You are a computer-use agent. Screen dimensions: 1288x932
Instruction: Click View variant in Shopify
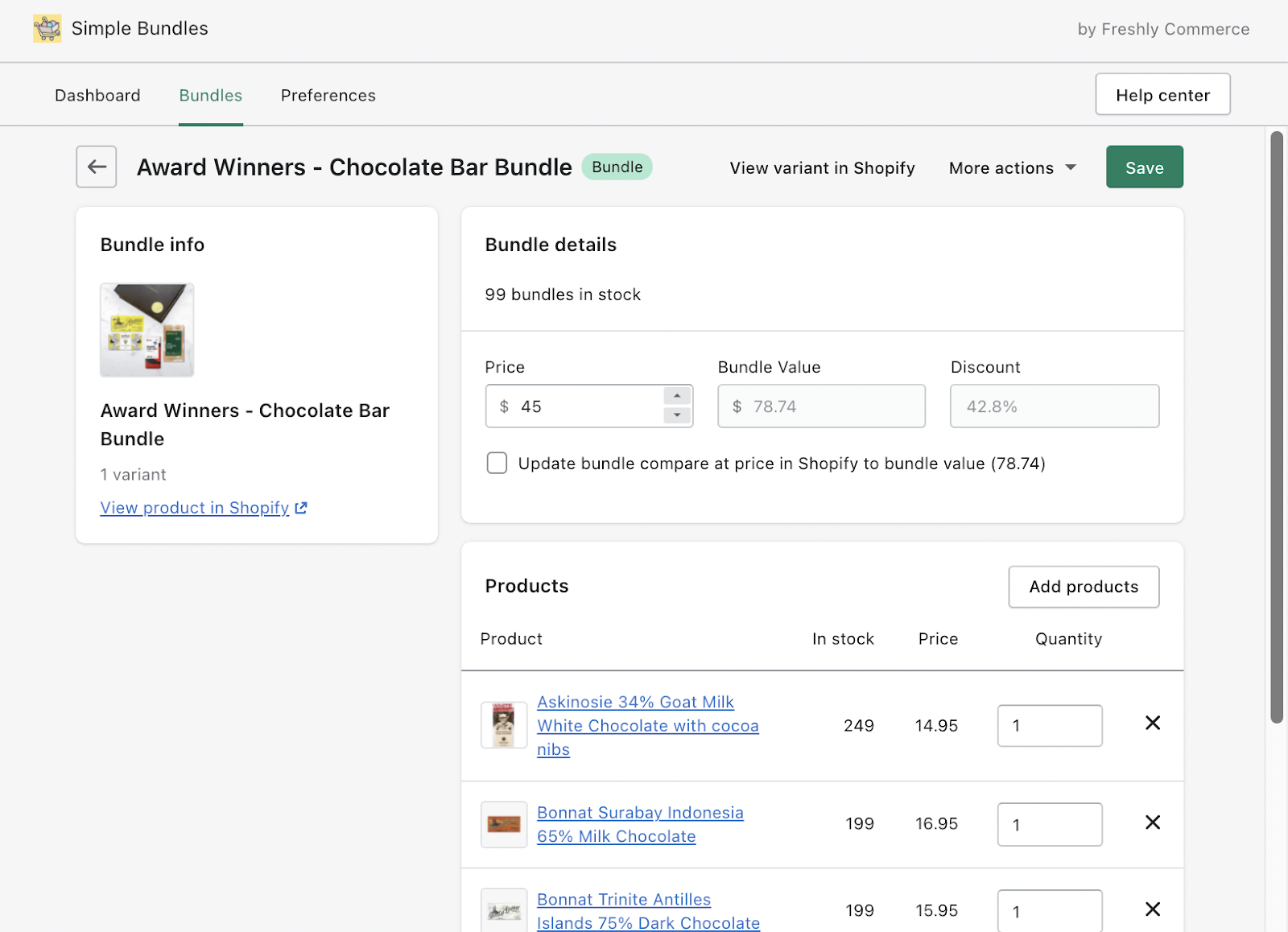822,168
